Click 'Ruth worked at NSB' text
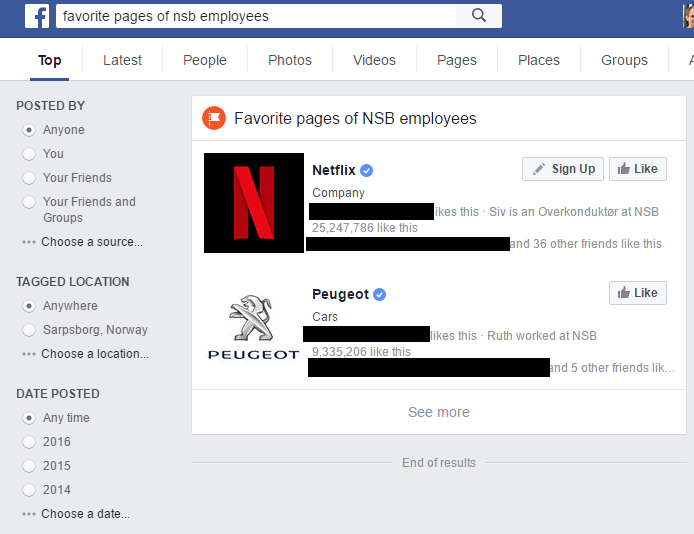Screen dimensions: 694x534 coord(542,336)
